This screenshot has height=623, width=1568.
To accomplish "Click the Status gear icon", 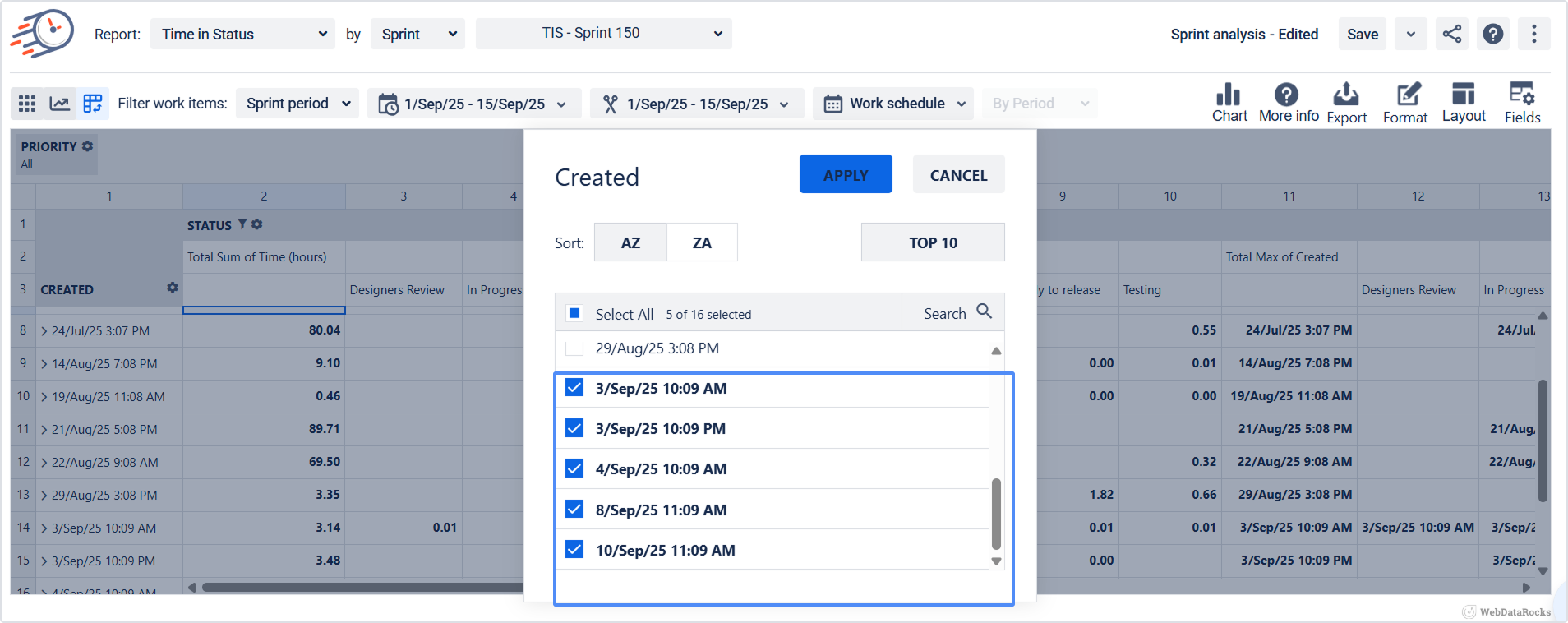I will 257,224.
